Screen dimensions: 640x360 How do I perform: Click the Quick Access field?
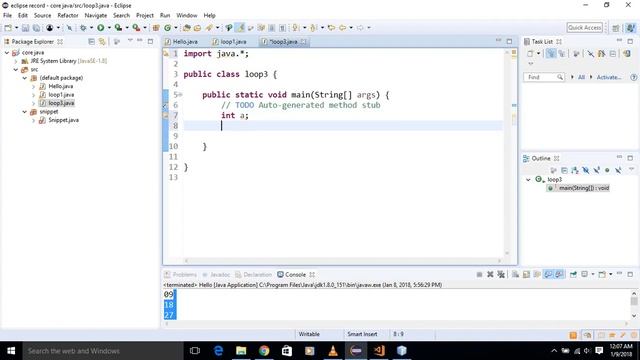tap(584, 28)
